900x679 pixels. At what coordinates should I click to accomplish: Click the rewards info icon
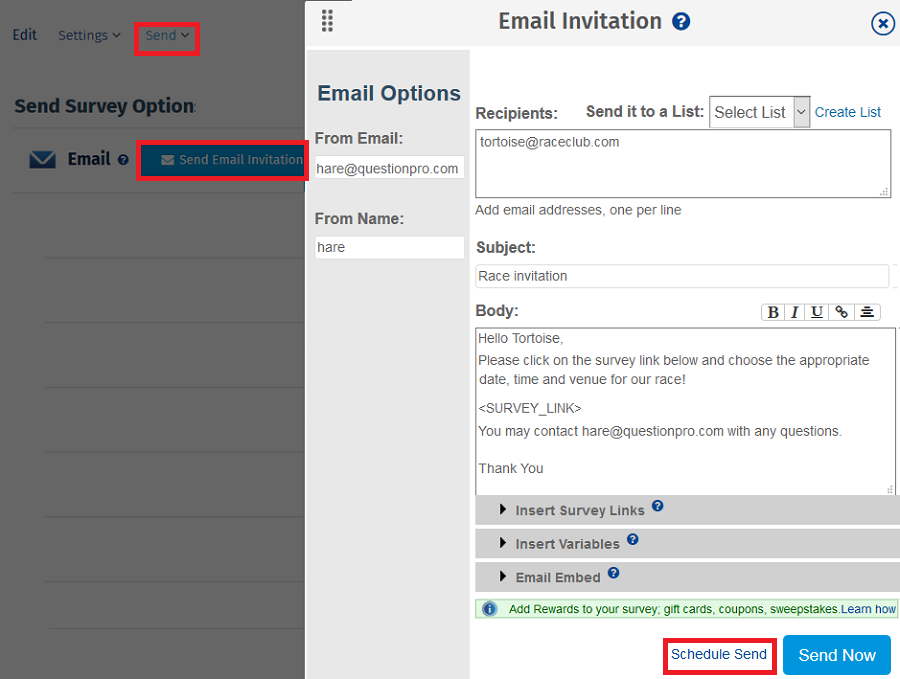[x=489, y=608]
